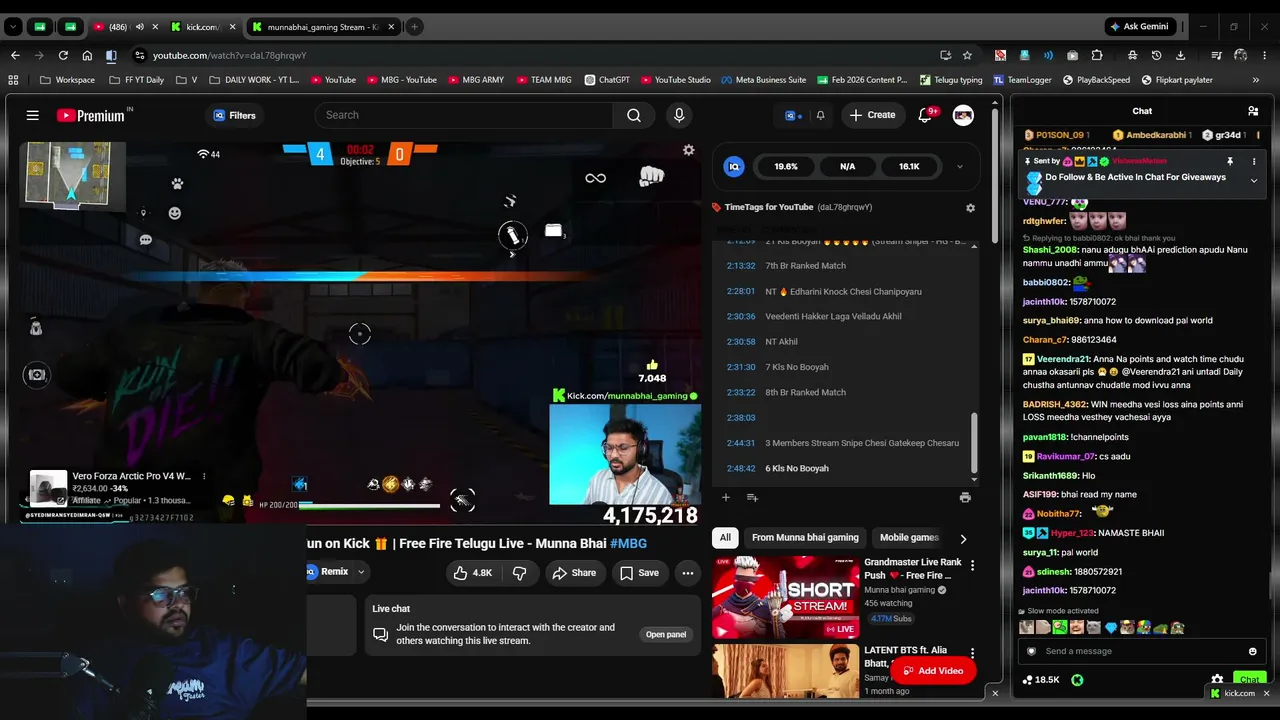This screenshot has width=1280, height=720.
Task: Show hidden bookmarks with double chevron
Action: [x=1256, y=80]
